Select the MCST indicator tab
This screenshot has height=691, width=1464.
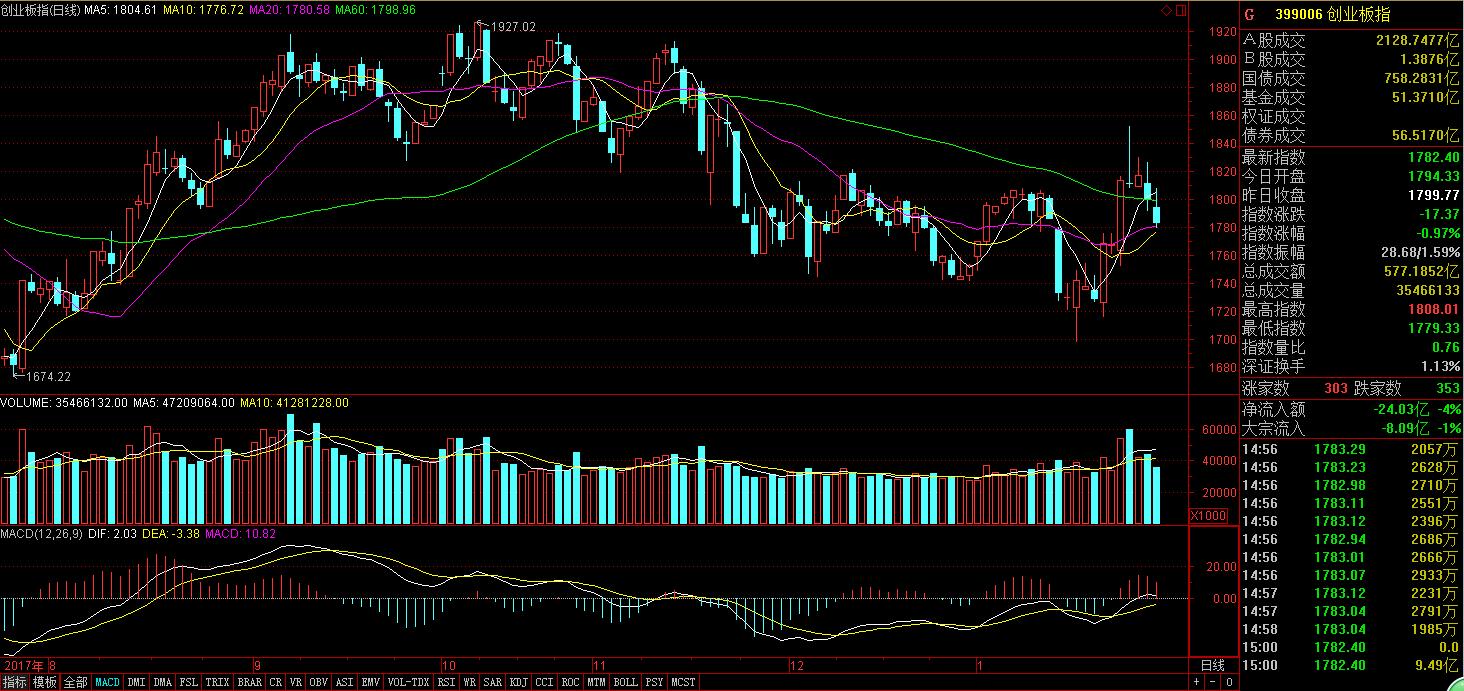pyautogui.click(x=683, y=682)
